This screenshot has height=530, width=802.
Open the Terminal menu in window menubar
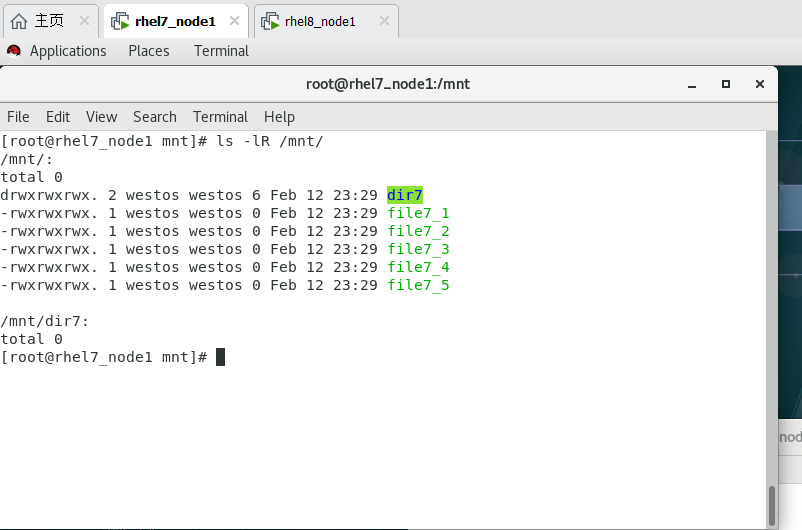click(x=220, y=117)
